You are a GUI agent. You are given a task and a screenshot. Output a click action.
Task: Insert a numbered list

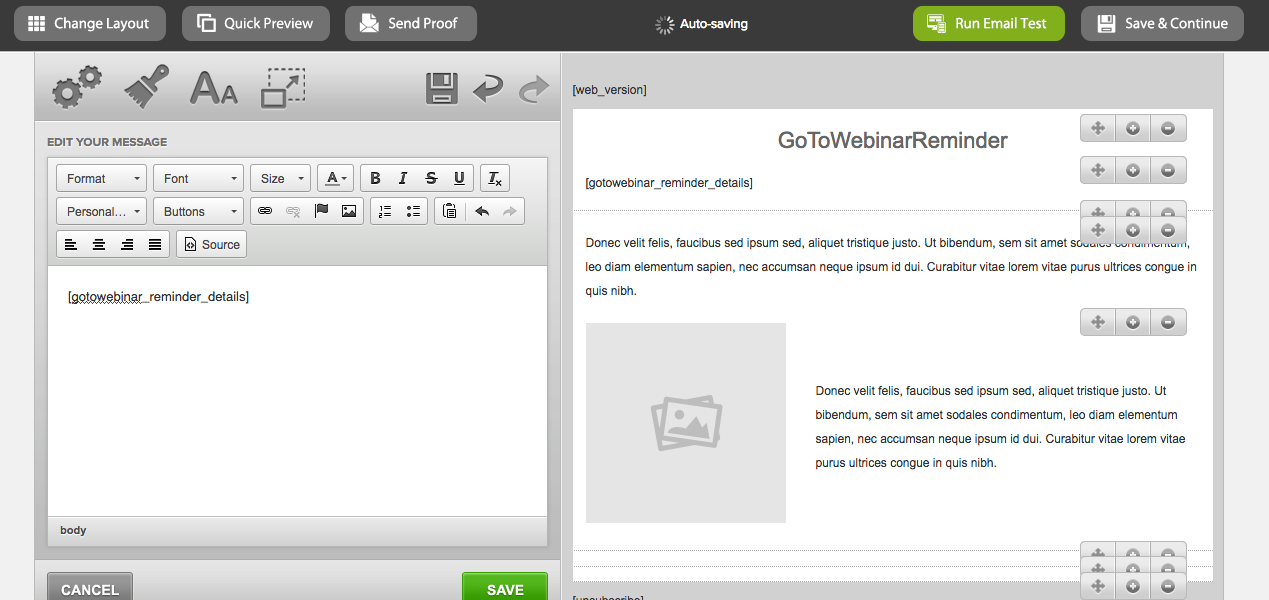click(385, 211)
